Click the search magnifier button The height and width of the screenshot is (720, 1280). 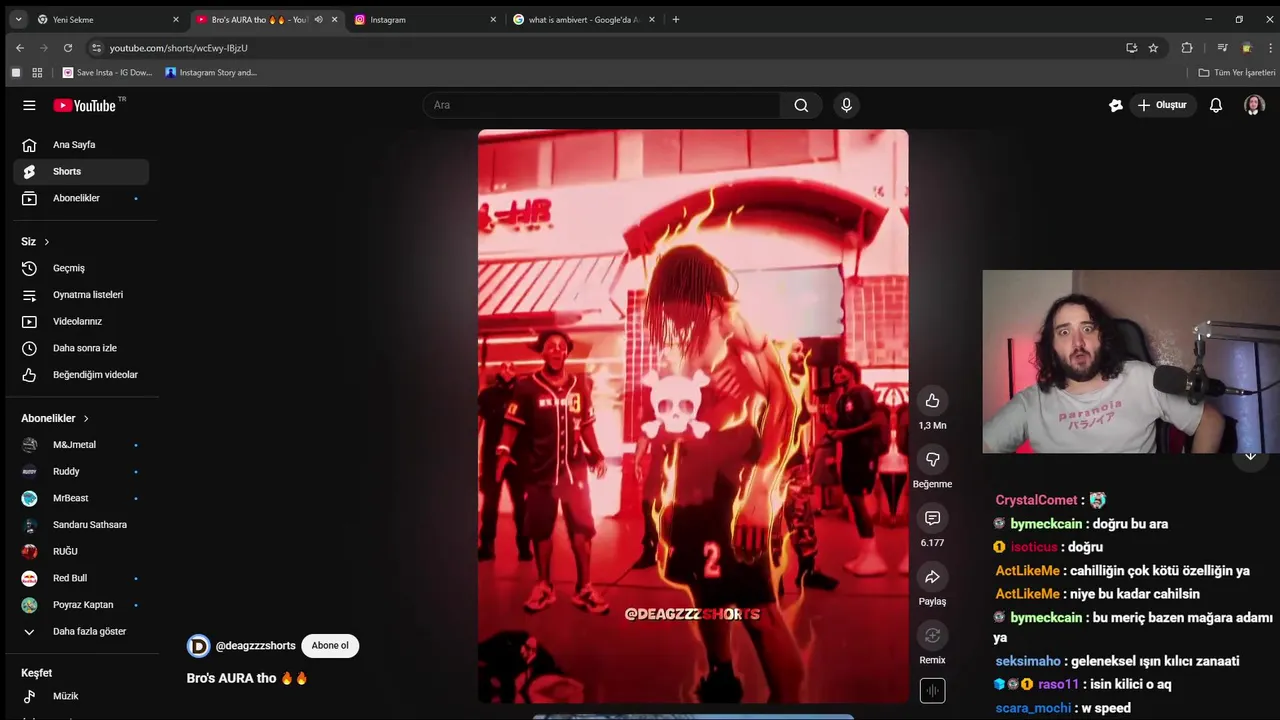(801, 105)
